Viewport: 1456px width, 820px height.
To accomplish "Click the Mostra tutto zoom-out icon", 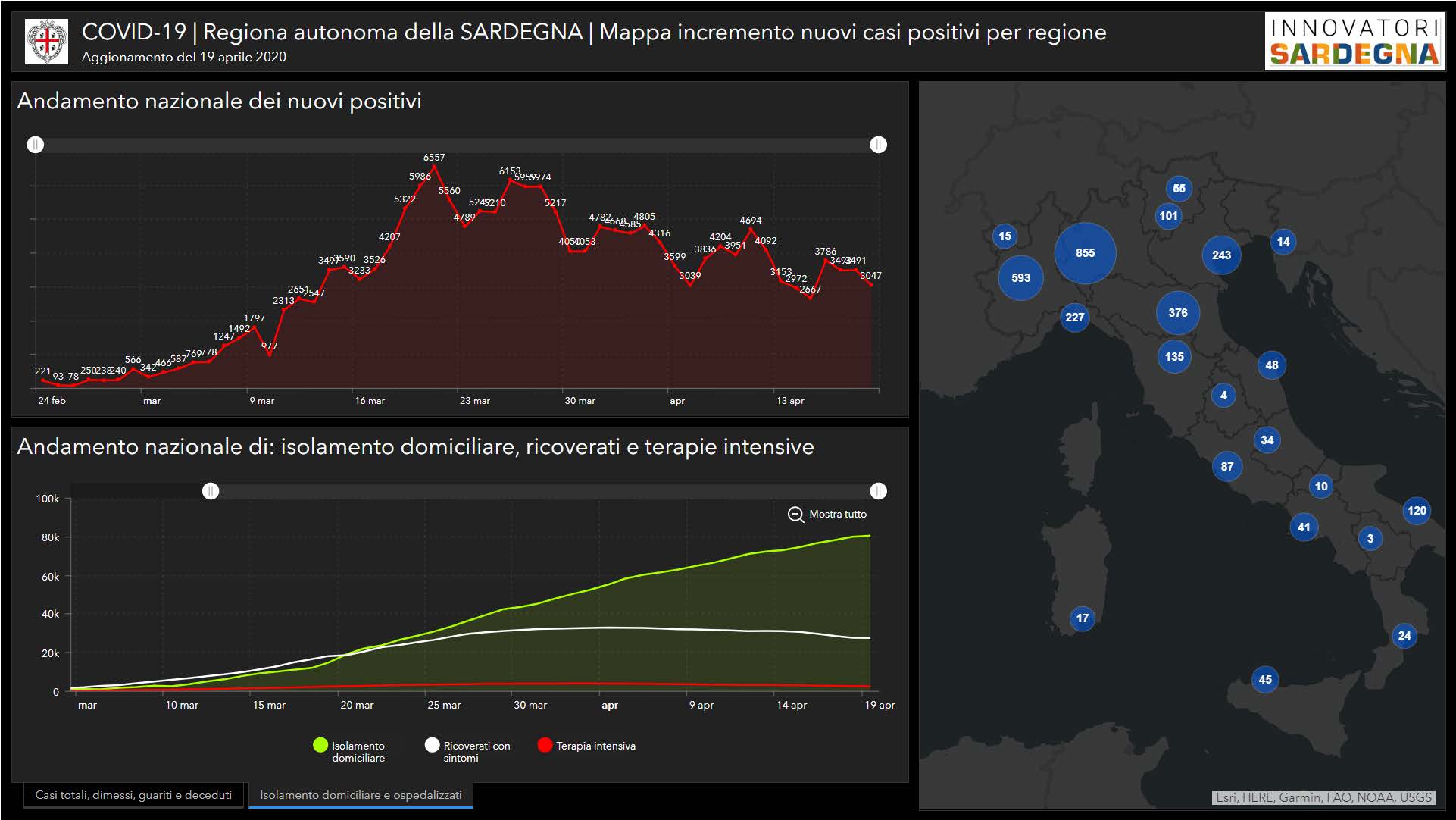I will coord(795,515).
